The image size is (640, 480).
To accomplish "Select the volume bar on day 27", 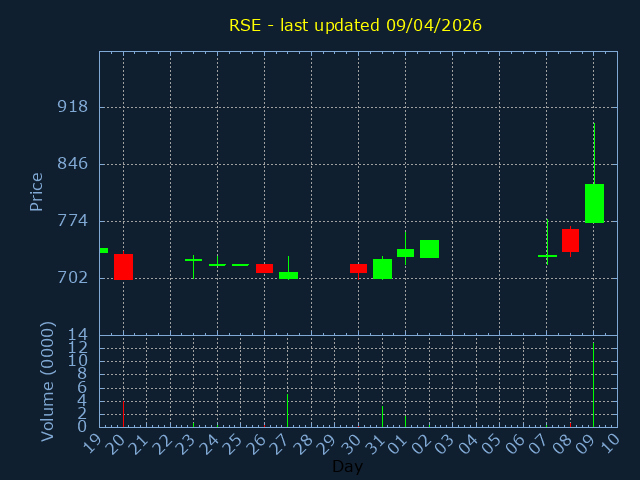I will [x=288, y=410].
